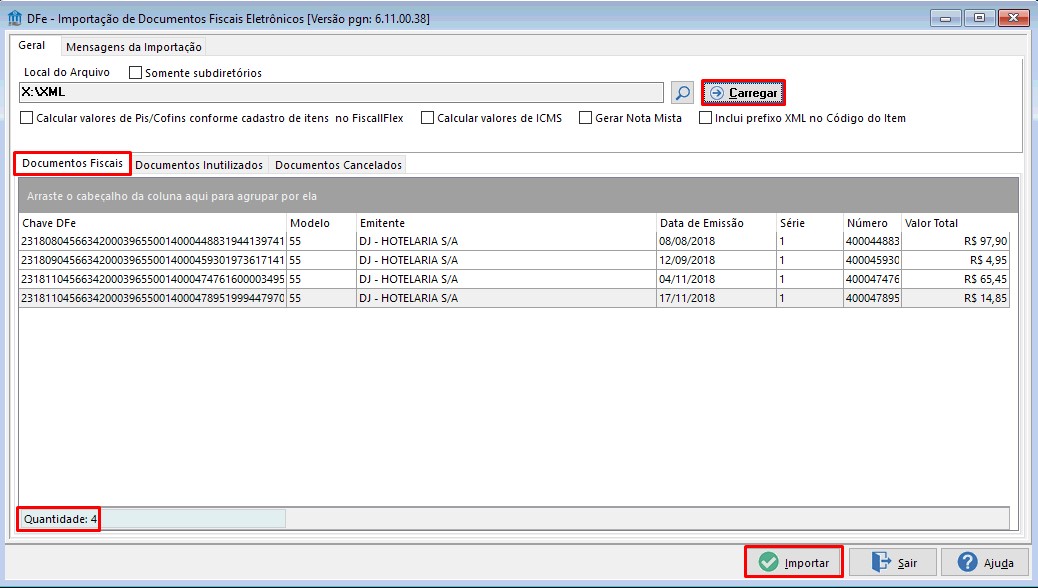Click value cell R$ 65,45

955,279
